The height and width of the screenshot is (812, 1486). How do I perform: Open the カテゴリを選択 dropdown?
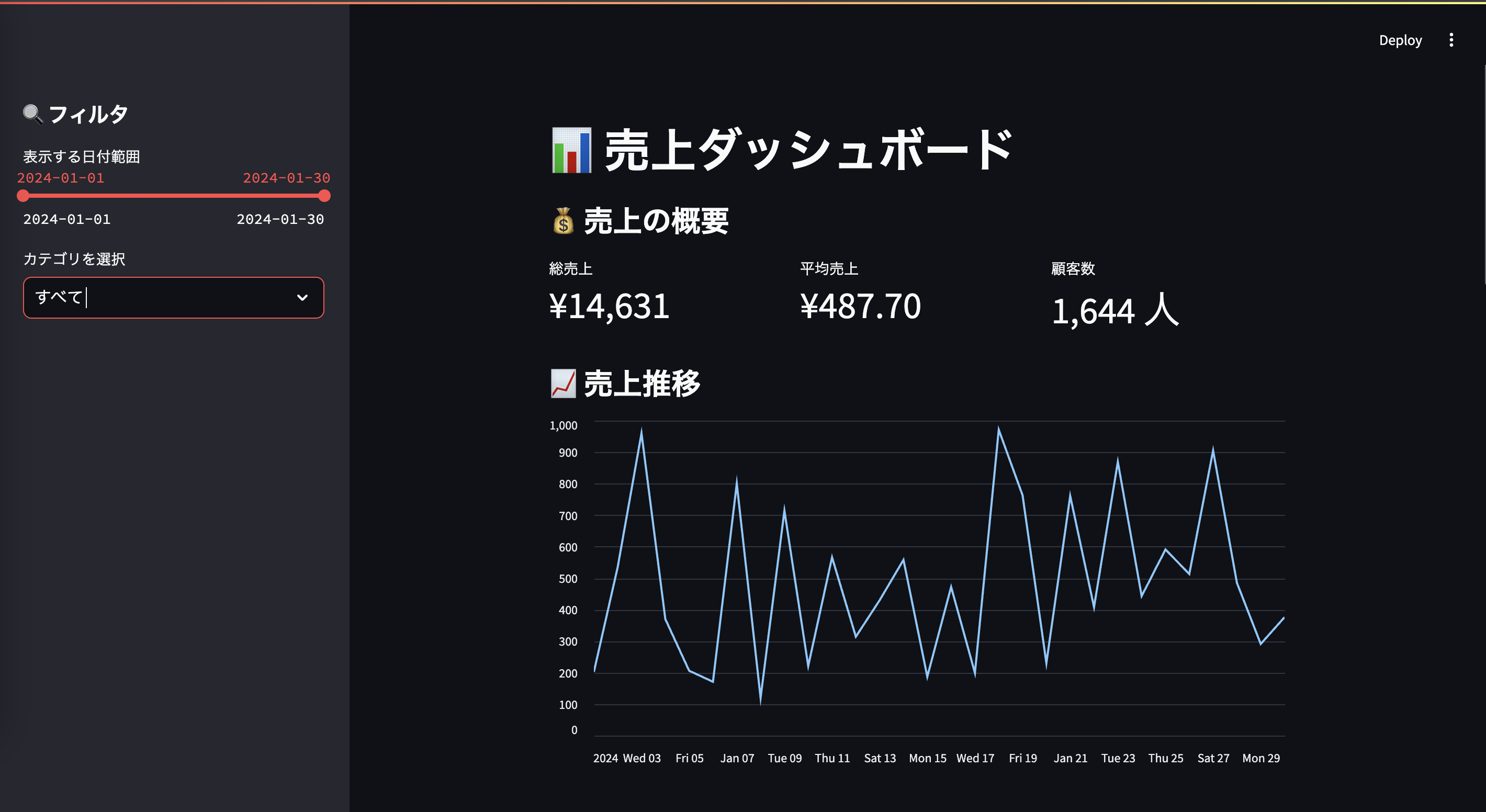[x=173, y=298]
